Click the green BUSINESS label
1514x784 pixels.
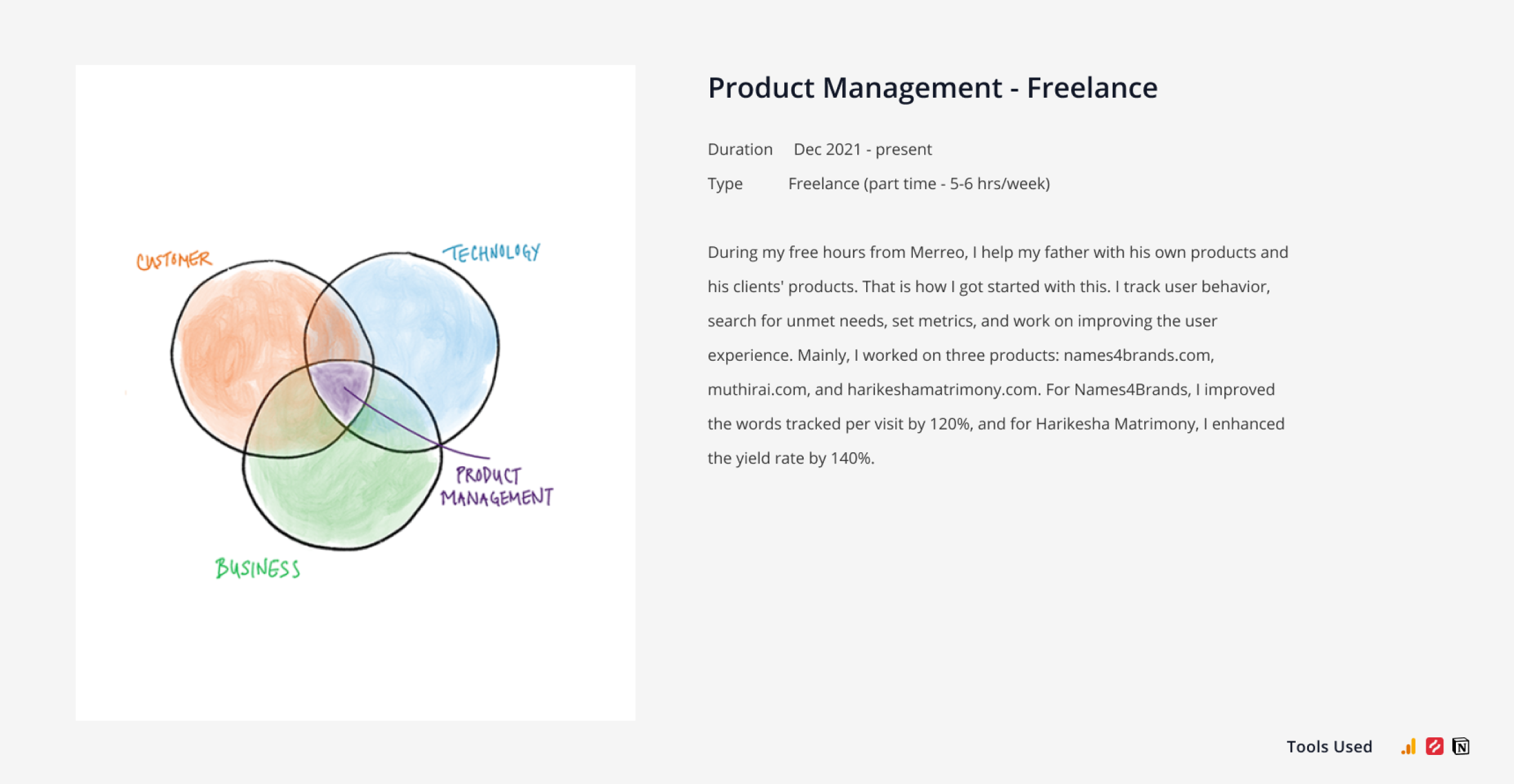(257, 568)
